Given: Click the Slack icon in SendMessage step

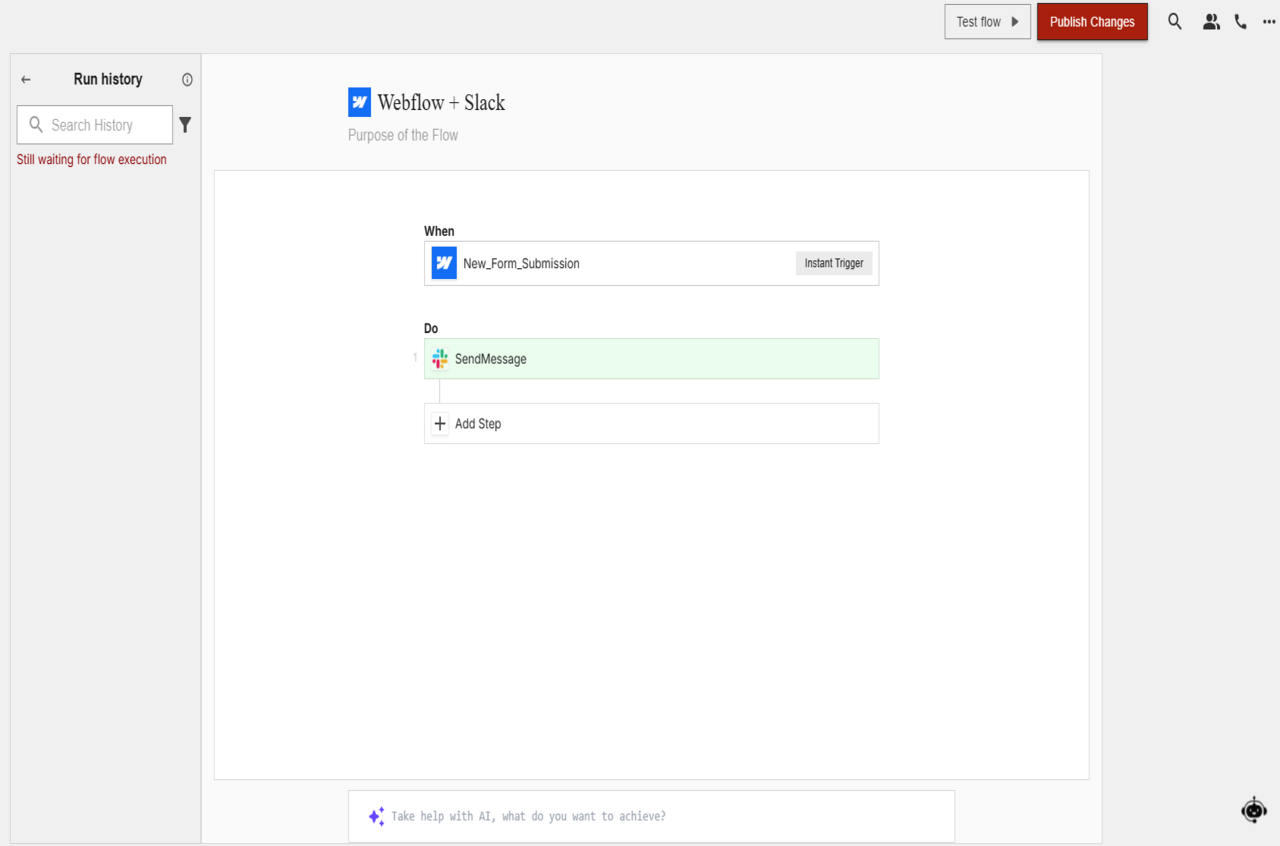Looking at the screenshot, I should click(440, 359).
